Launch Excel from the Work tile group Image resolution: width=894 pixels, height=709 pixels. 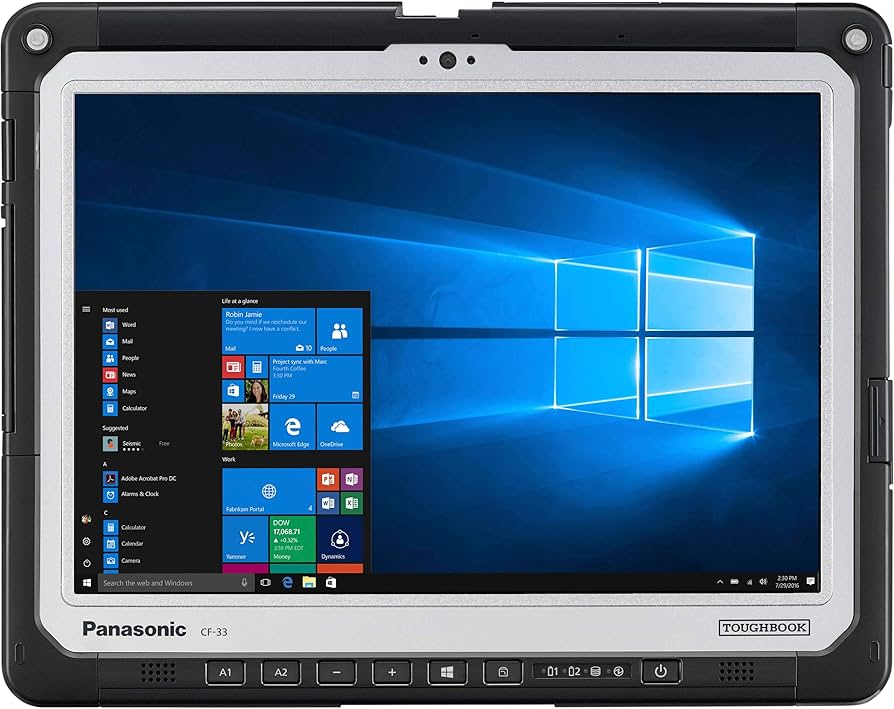coord(351,501)
